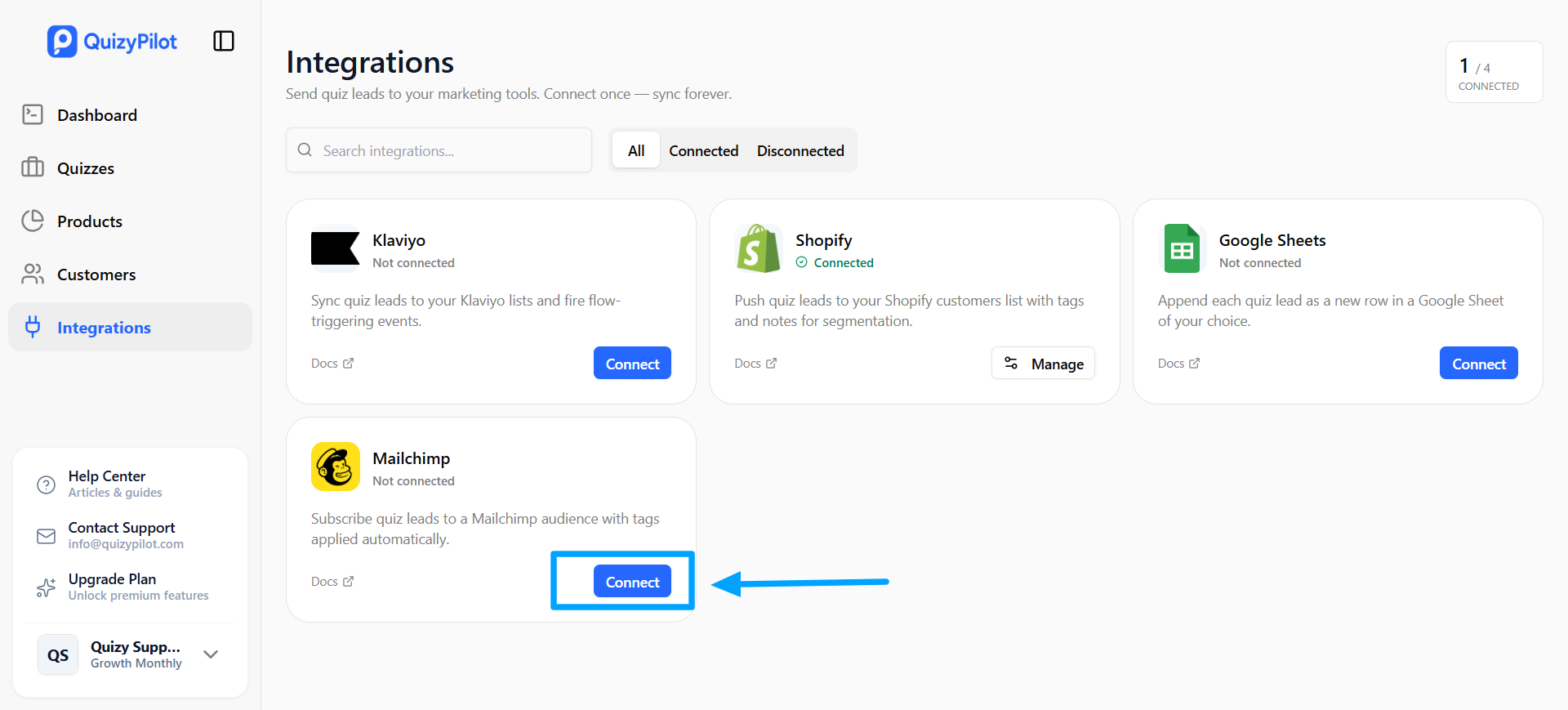This screenshot has width=1568, height=710.
Task: Open Klaviyo Docs link
Action: 332,363
